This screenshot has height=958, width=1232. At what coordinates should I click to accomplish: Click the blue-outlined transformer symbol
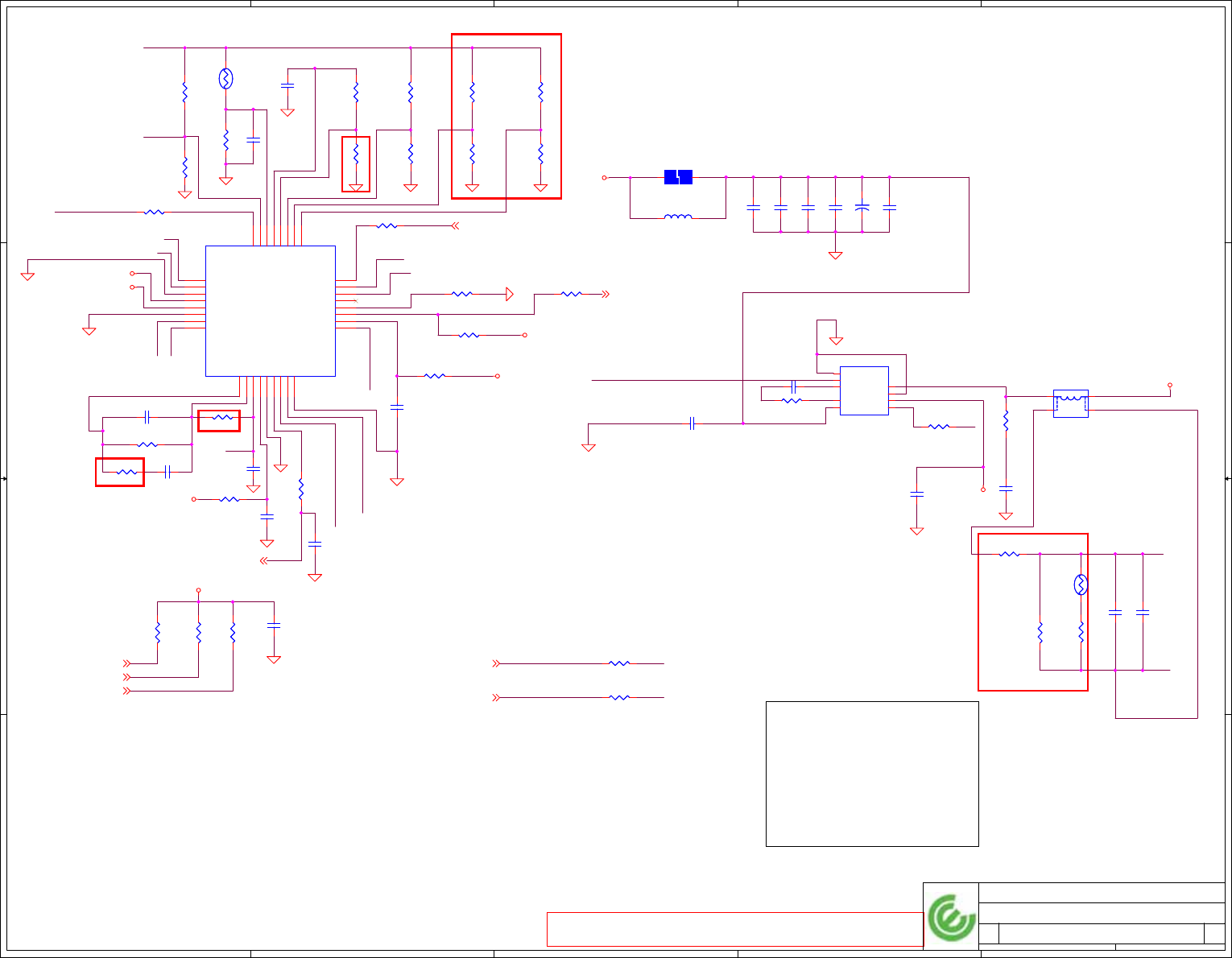click(1071, 403)
